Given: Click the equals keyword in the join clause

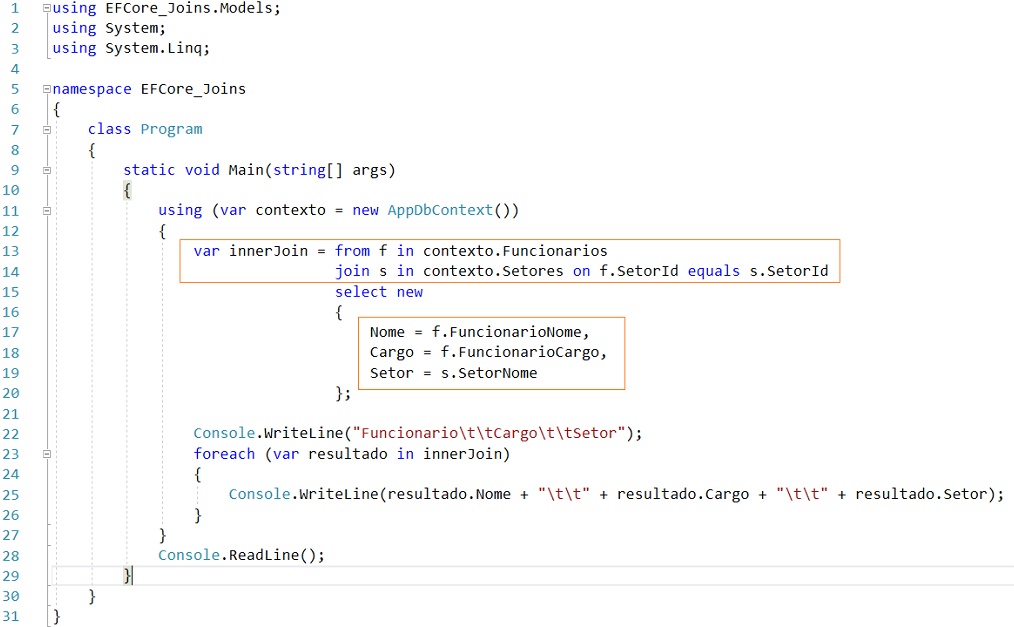Looking at the screenshot, I should tap(712, 271).
